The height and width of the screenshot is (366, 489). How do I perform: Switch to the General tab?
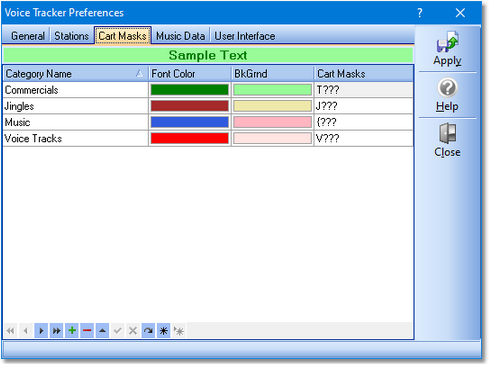pyautogui.click(x=28, y=36)
